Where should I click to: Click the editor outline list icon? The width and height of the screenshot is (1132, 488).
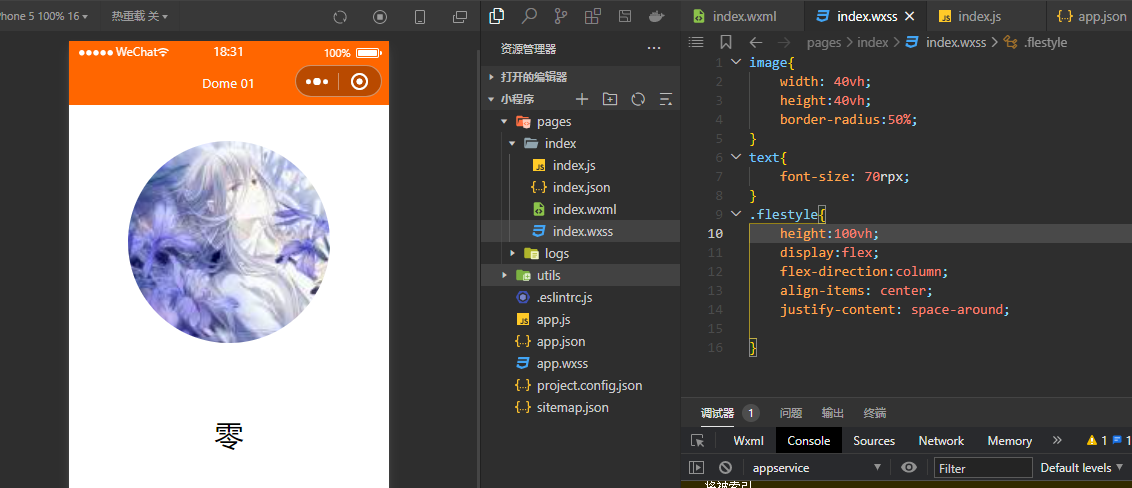[696, 42]
